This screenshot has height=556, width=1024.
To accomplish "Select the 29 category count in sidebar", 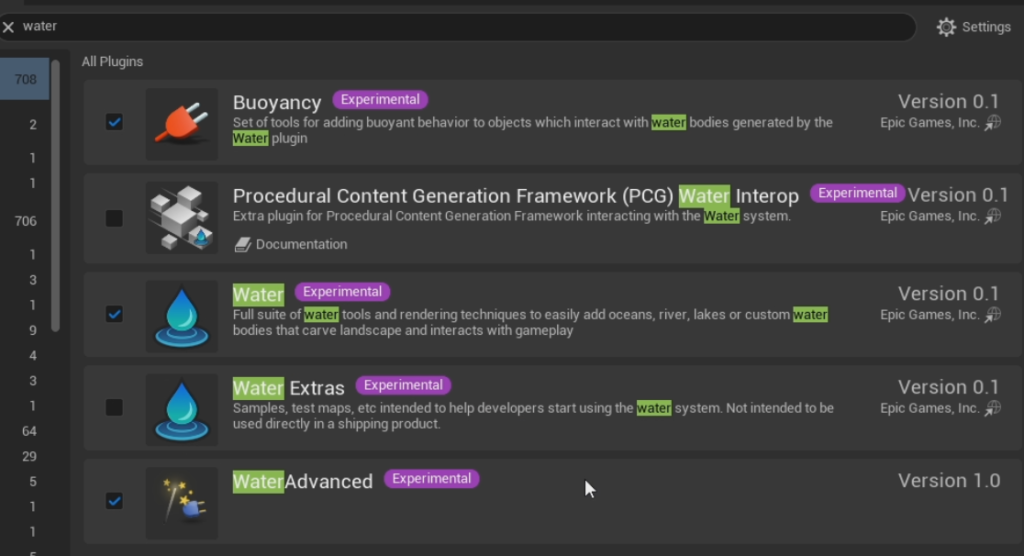I will tap(29, 456).
